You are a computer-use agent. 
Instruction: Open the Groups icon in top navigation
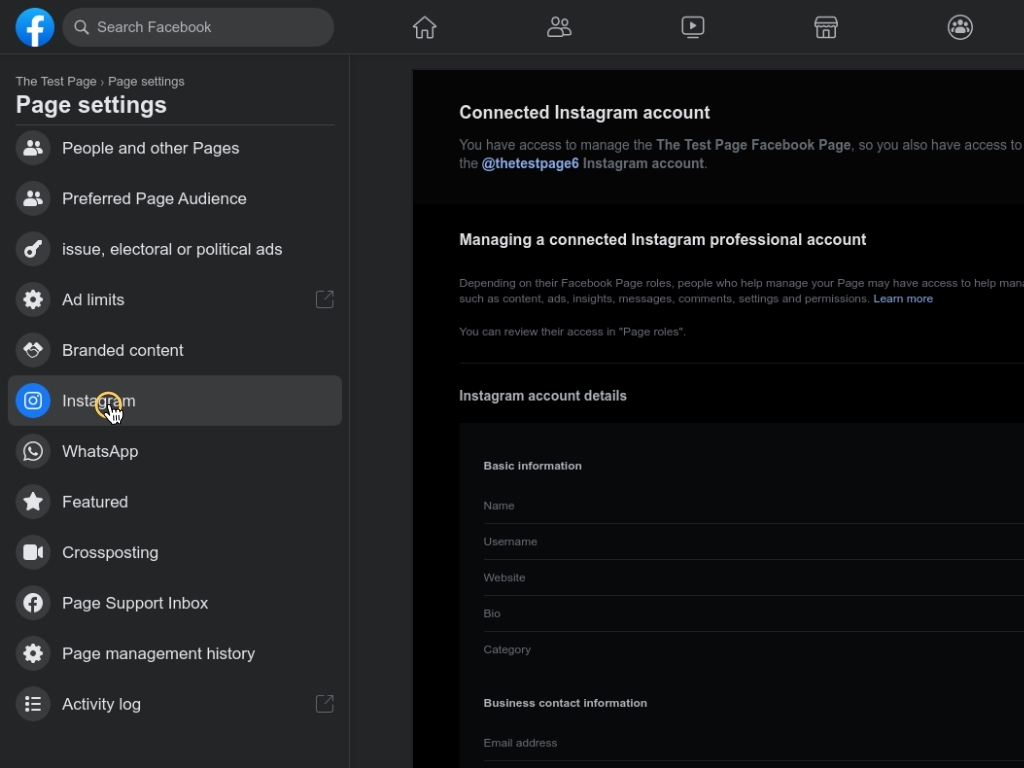tap(960, 27)
